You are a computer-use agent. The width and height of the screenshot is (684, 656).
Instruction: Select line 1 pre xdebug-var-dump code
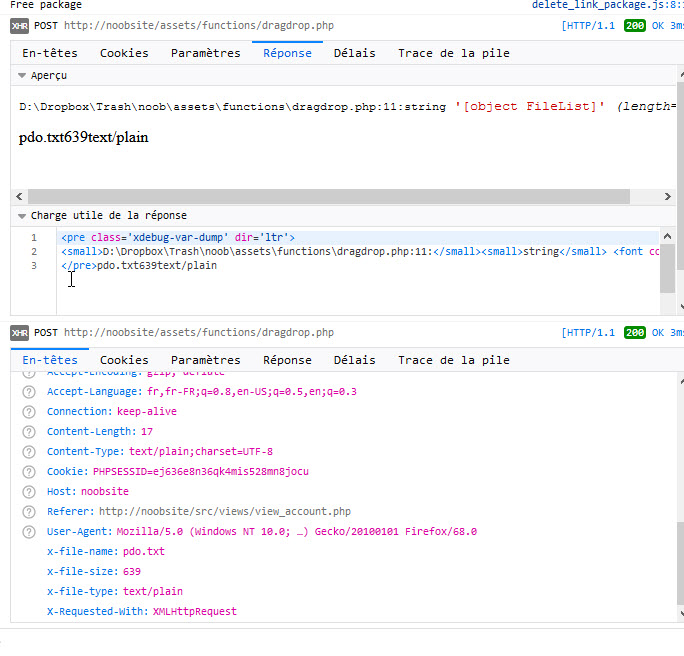pos(178,238)
